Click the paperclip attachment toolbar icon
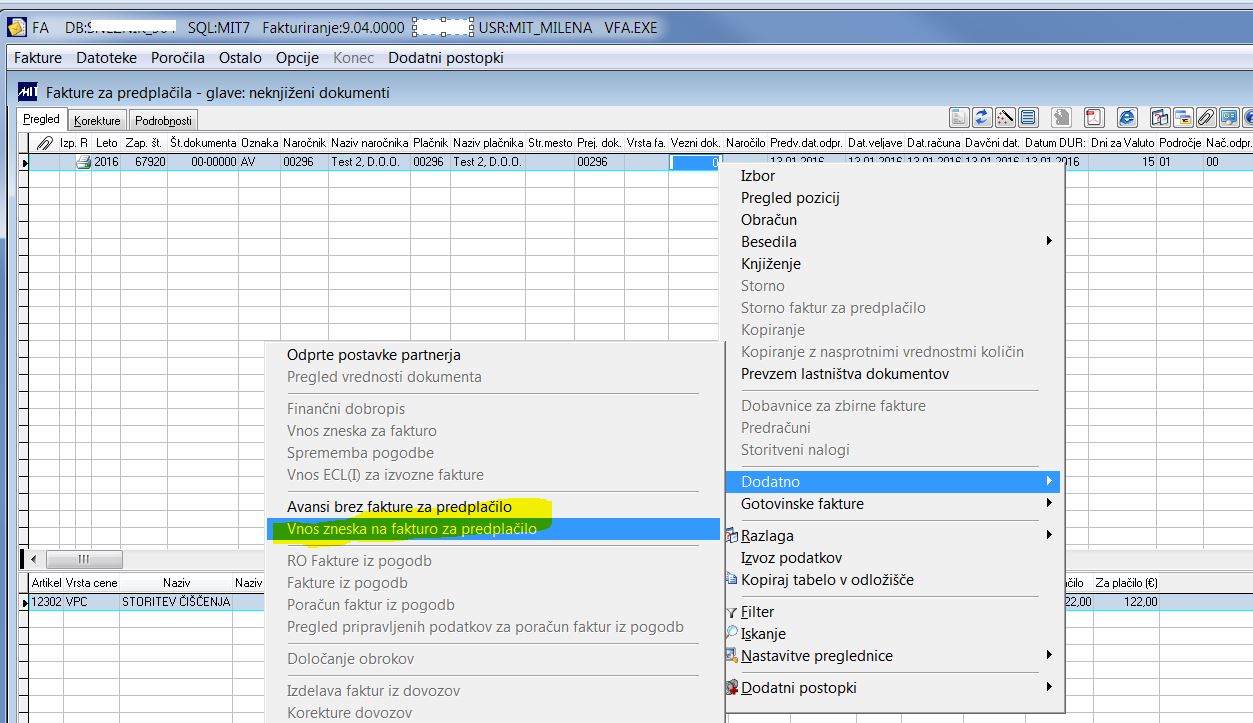 point(1206,117)
